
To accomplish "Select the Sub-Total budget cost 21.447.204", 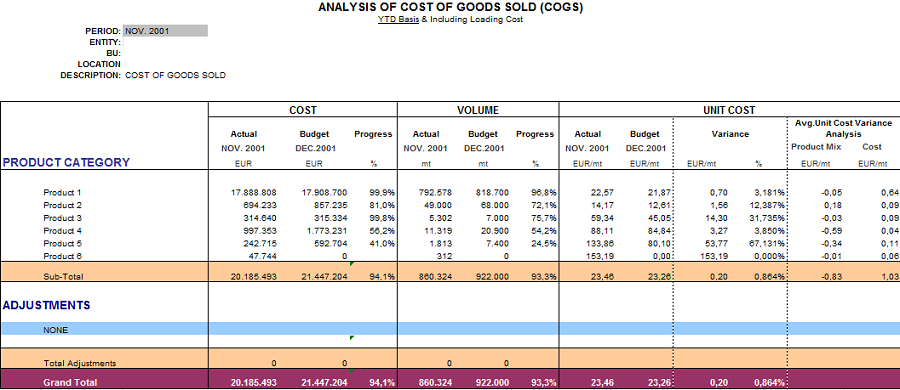I will pos(324,276).
